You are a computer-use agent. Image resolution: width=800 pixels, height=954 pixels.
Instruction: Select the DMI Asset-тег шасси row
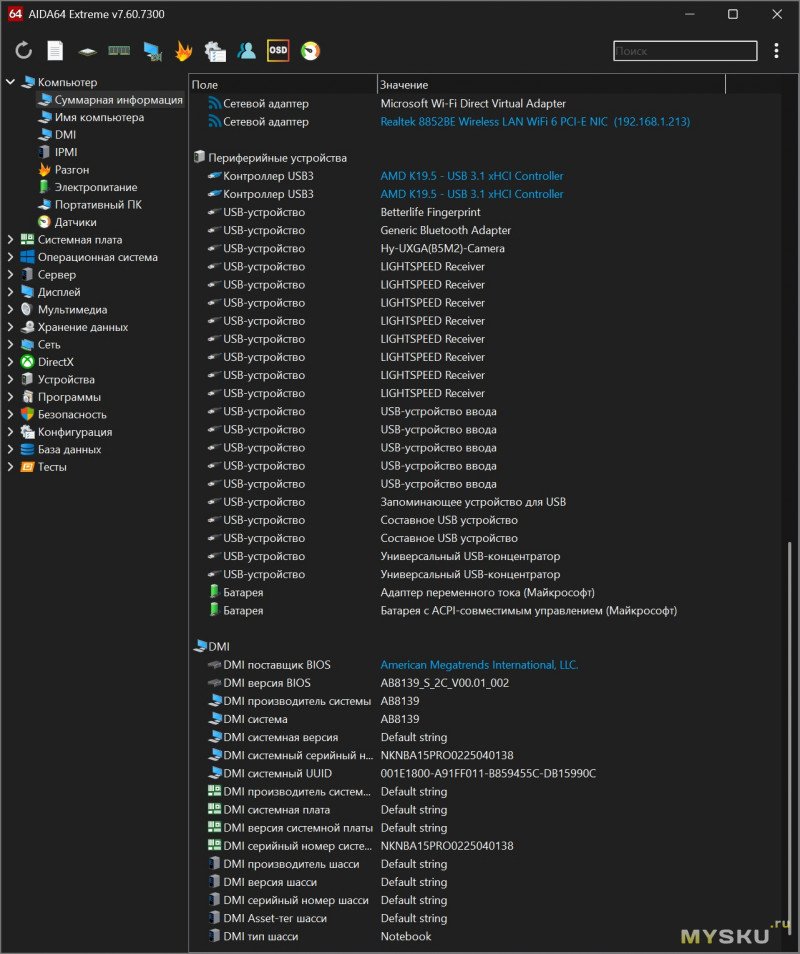(485, 918)
